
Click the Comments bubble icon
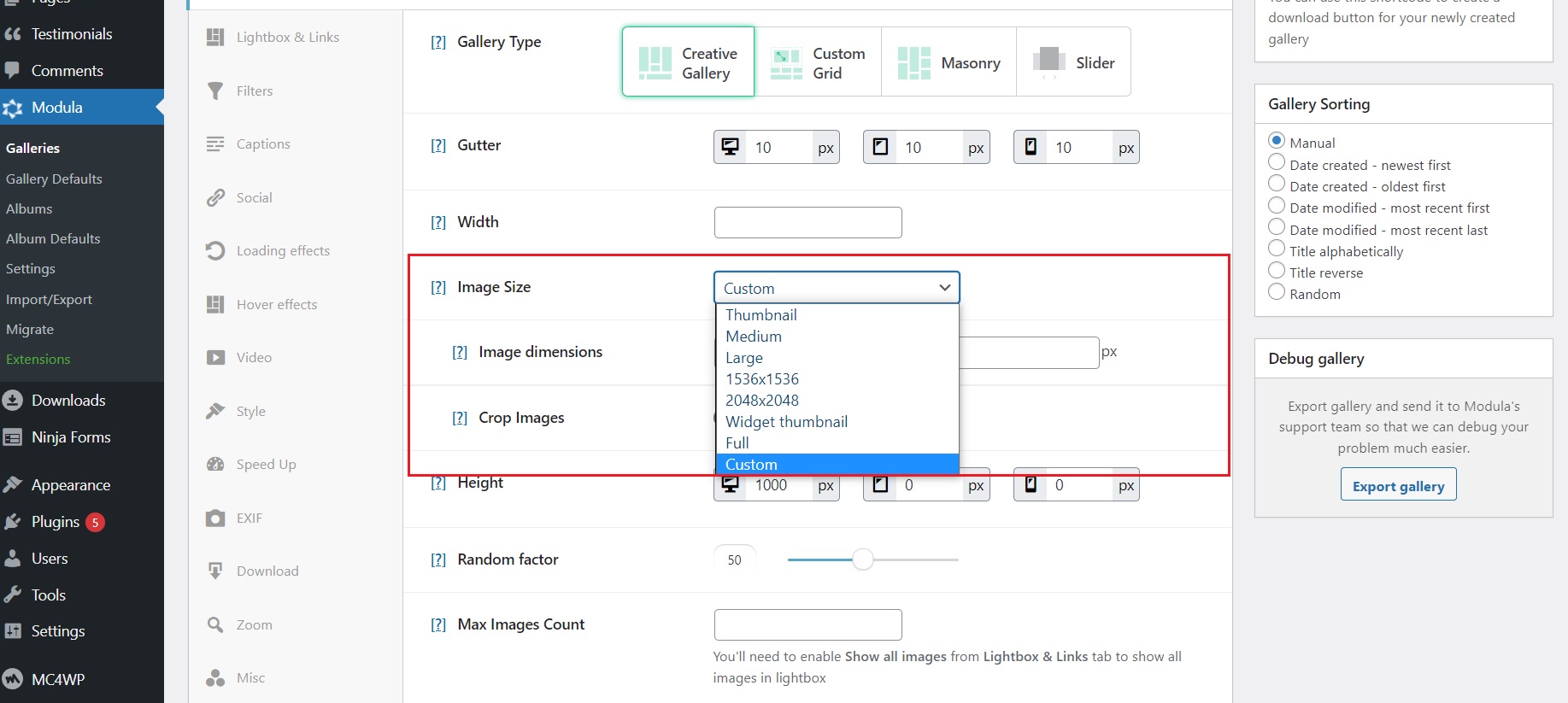13,71
